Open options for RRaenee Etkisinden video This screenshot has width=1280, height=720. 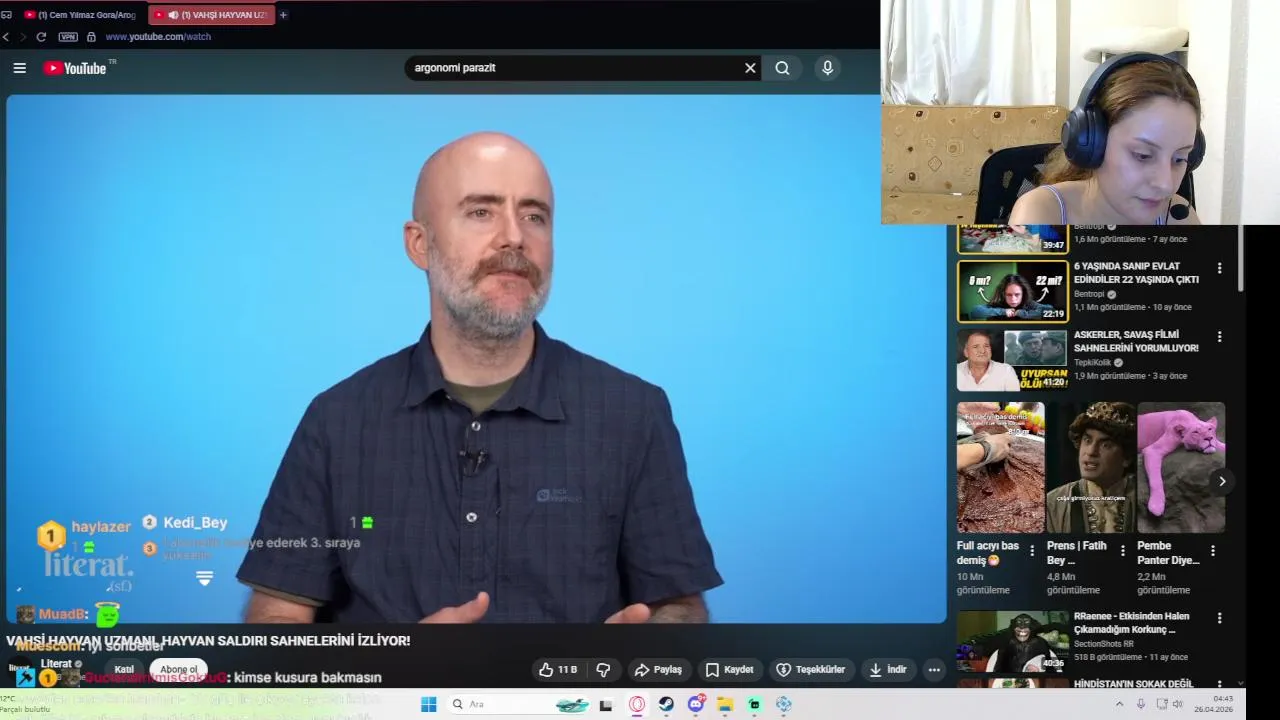click(1219, 618)
